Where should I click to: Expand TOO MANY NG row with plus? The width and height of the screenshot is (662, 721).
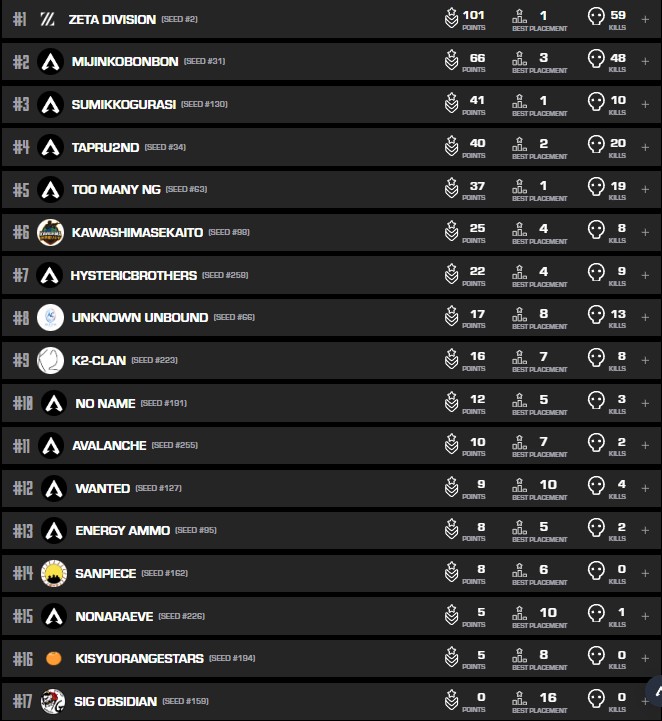[x=645, y=189]
